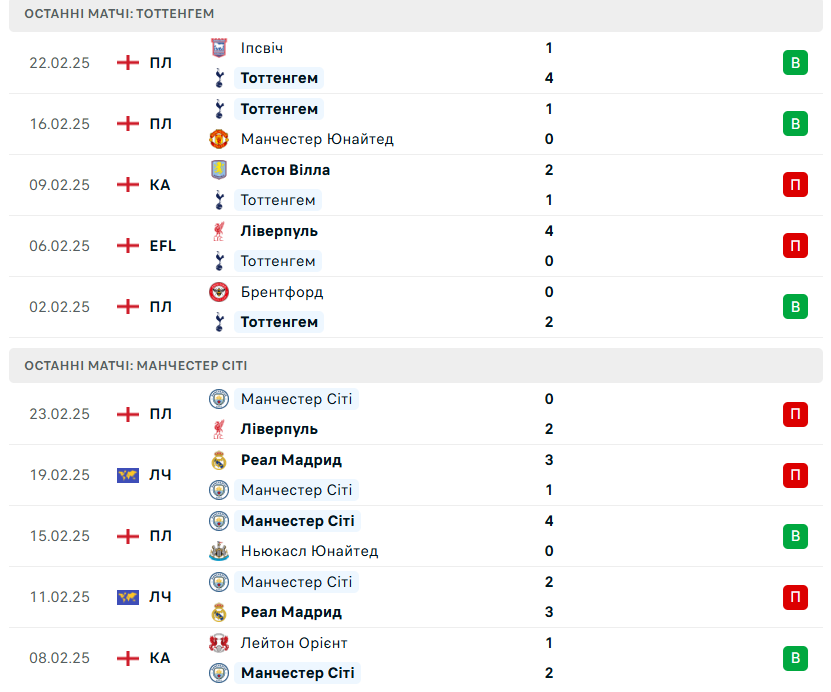This screenshot has height=692, width=831.
Task: Click the Manchester United crest icon
Action: click(219, 139)
